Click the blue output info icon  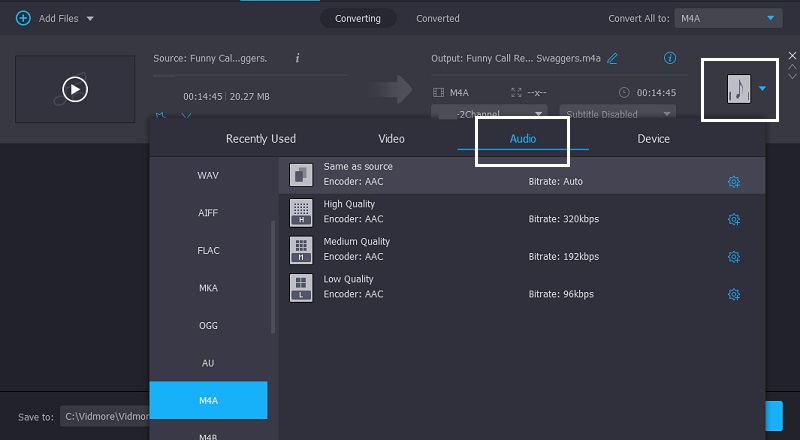click(670, 58)
